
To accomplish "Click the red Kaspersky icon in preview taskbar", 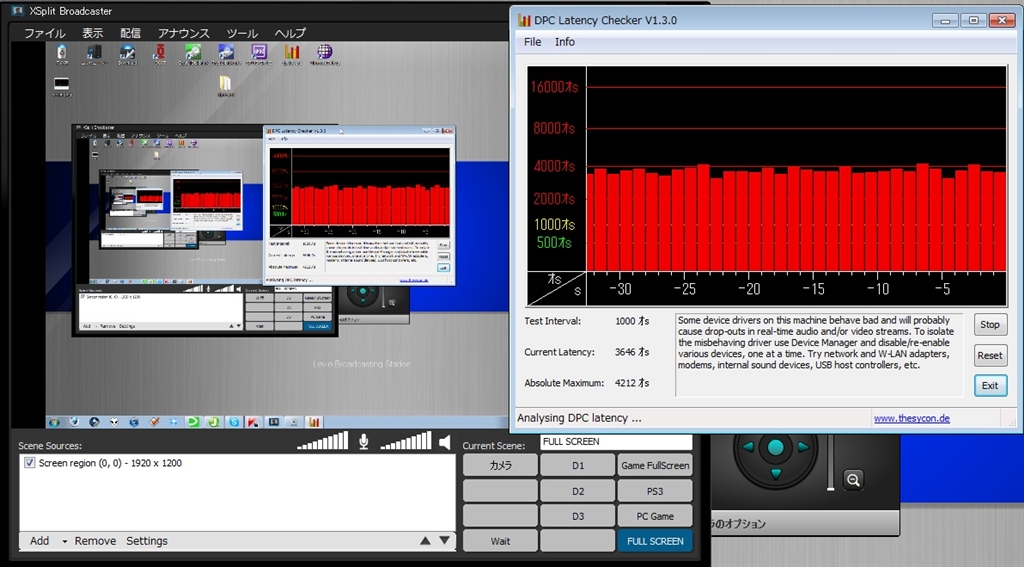I will (253, 422).
